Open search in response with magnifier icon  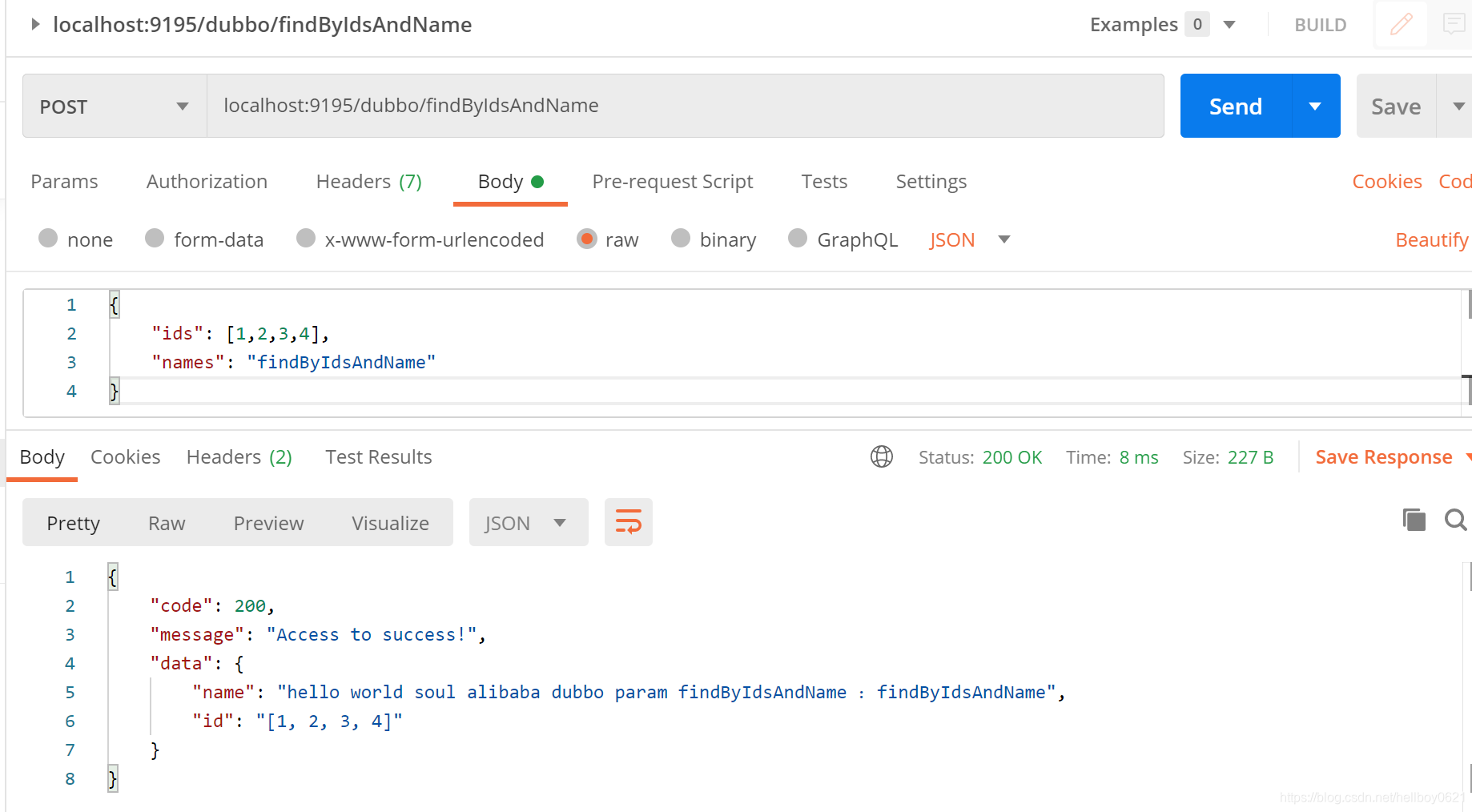click(x=1455, y=520)
